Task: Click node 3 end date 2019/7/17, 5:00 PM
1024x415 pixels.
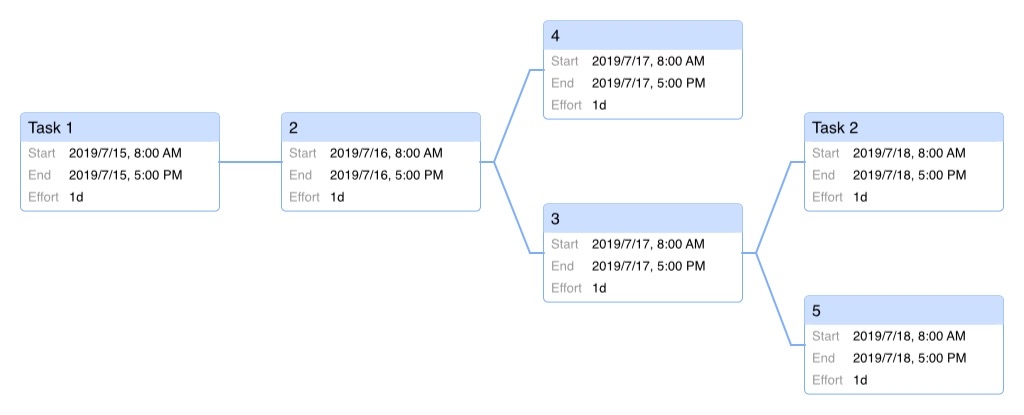Action: 648,266
